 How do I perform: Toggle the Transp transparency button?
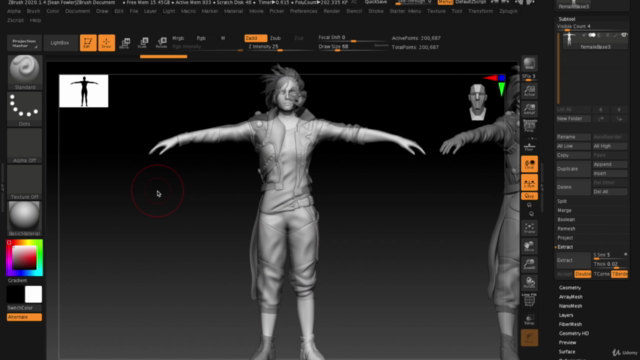pyautogui.click(x=529, y=319)
